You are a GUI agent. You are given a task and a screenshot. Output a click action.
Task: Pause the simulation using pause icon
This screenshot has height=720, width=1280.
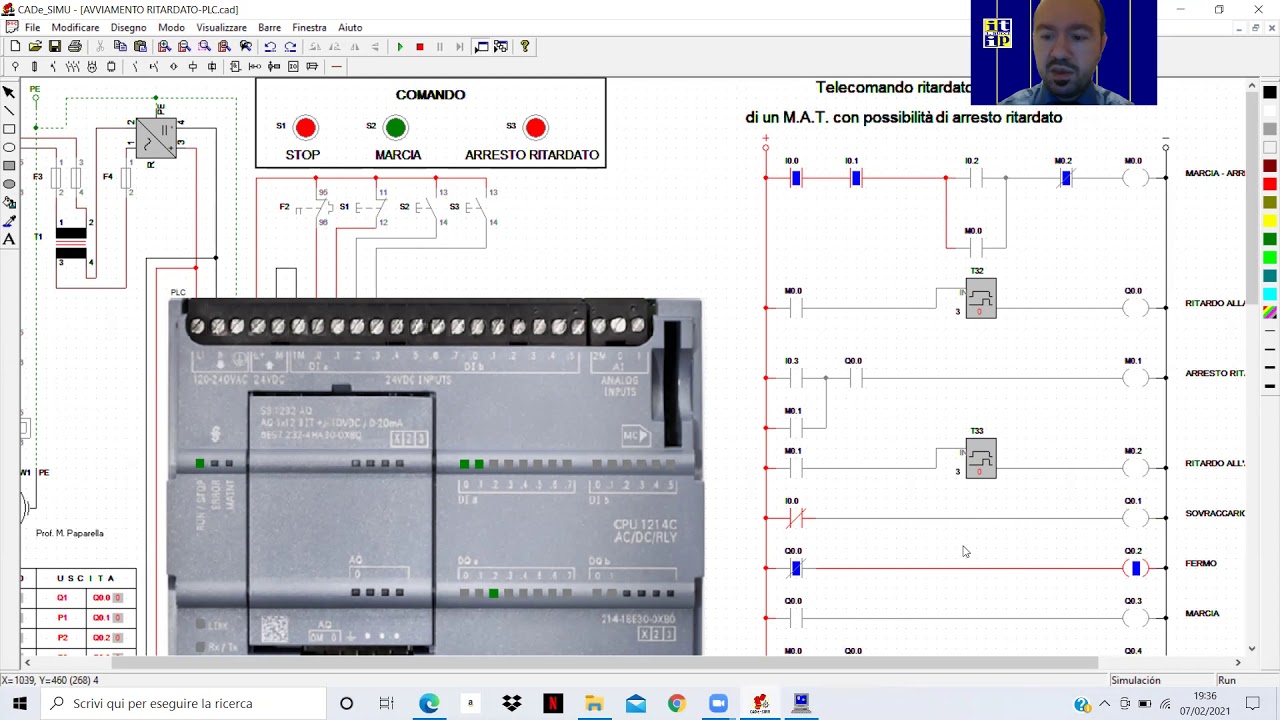[x=440, y=46]
